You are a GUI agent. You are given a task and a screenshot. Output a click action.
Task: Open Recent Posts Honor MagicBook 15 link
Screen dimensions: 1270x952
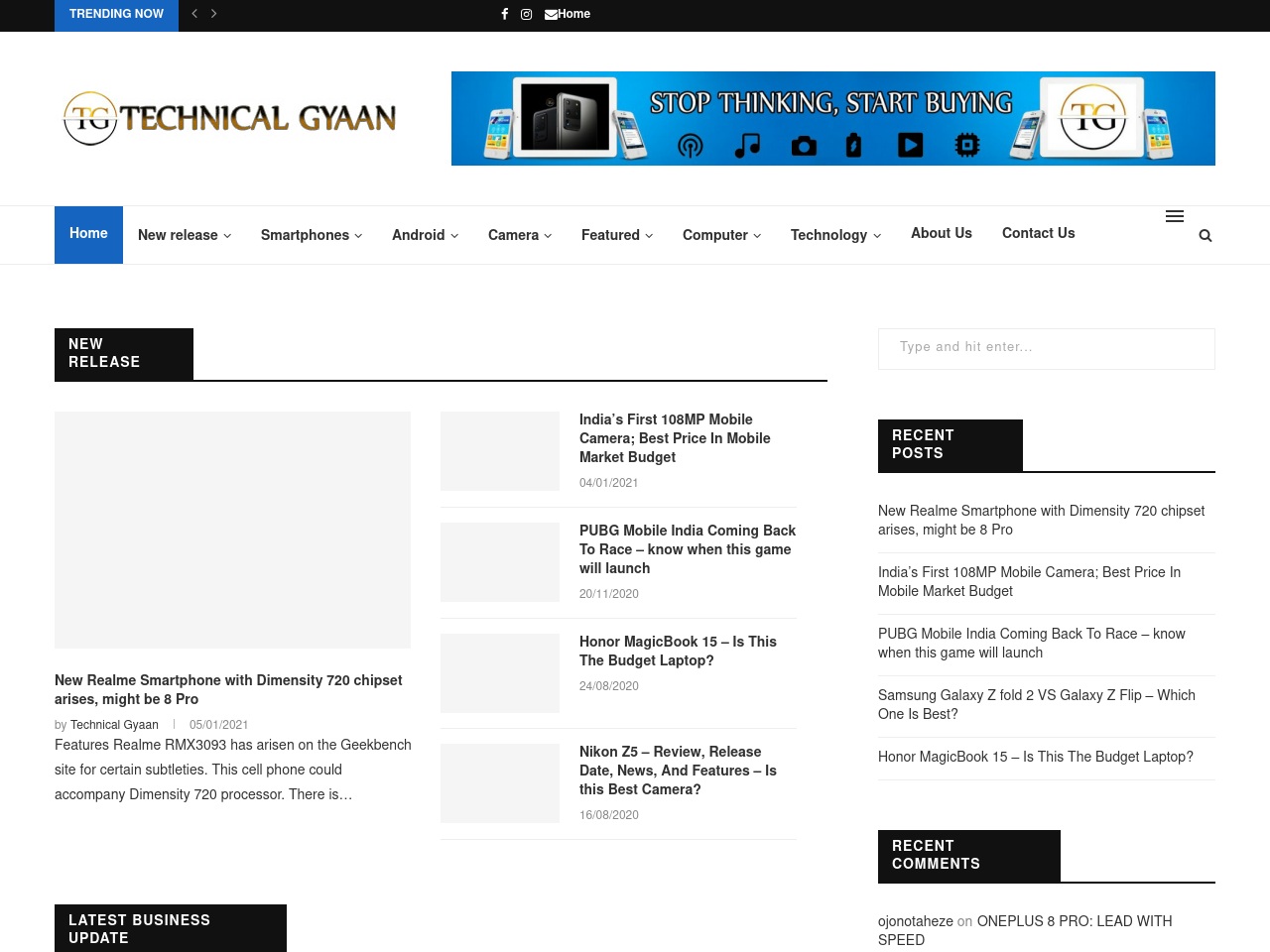tap(1035, 757)
